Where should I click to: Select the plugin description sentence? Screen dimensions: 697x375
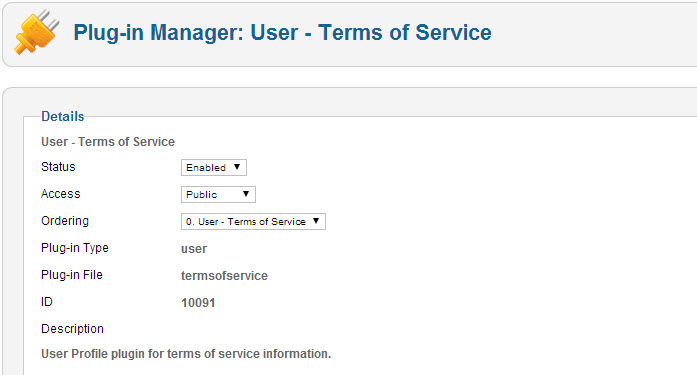pos(186,354)
